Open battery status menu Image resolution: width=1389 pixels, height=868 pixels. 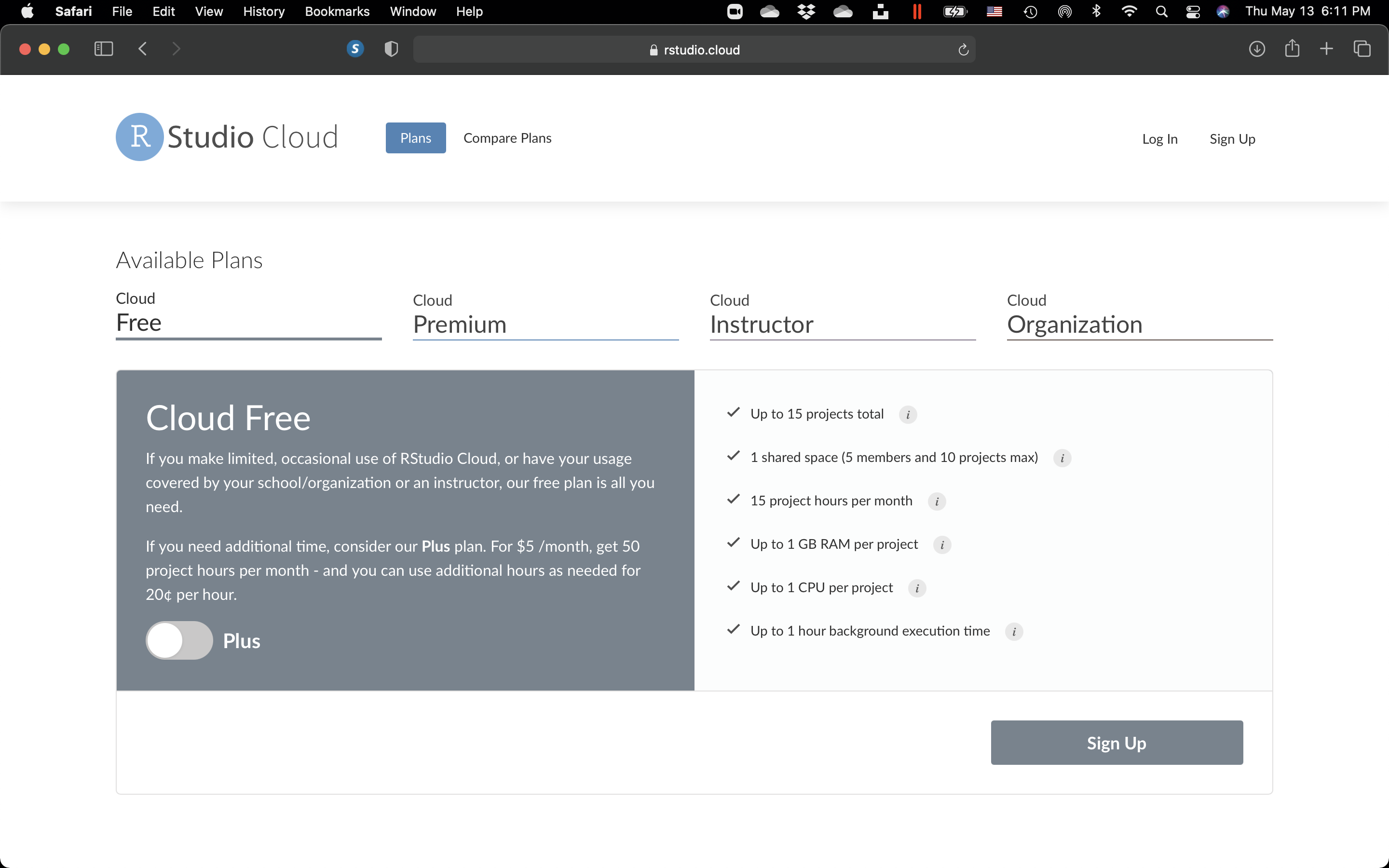tap(955, 12)
